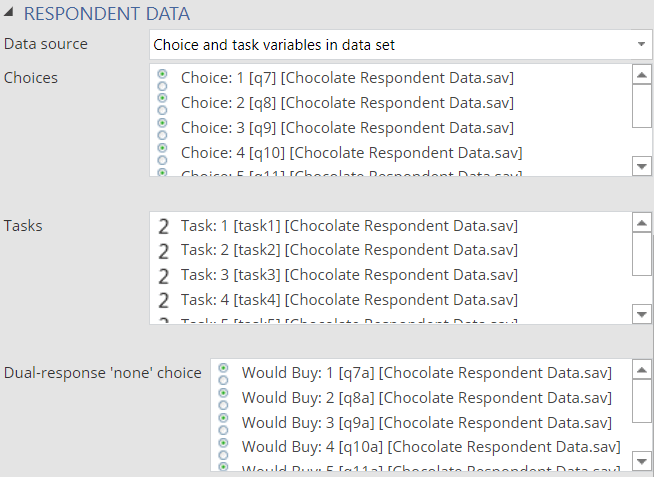The width and height of the screenshot is (654, 477).
Task: Select Would Buy: 2 [q8a] variable
Action: [x=426, y=397]
